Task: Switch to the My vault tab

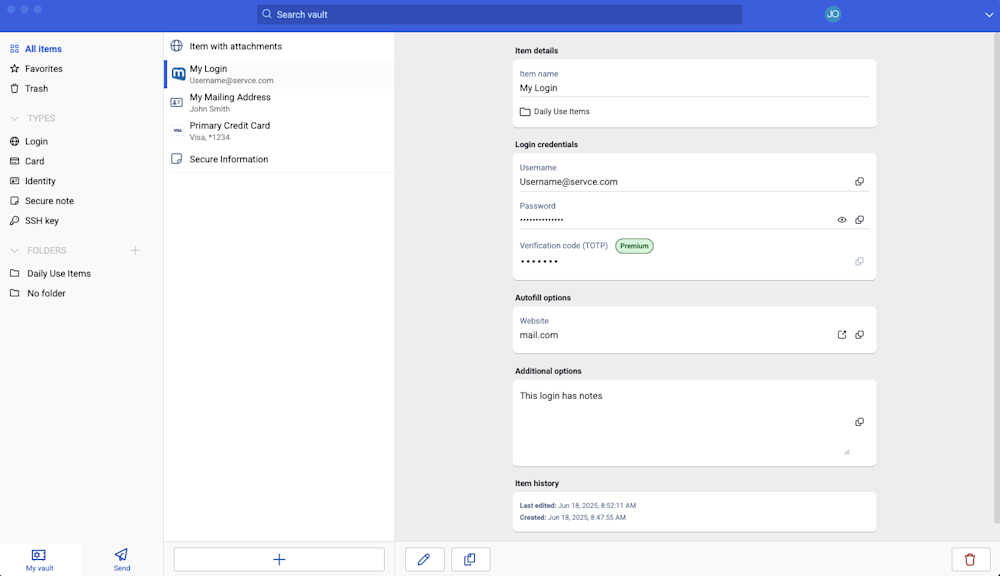Action: click(x=39, y=558)
